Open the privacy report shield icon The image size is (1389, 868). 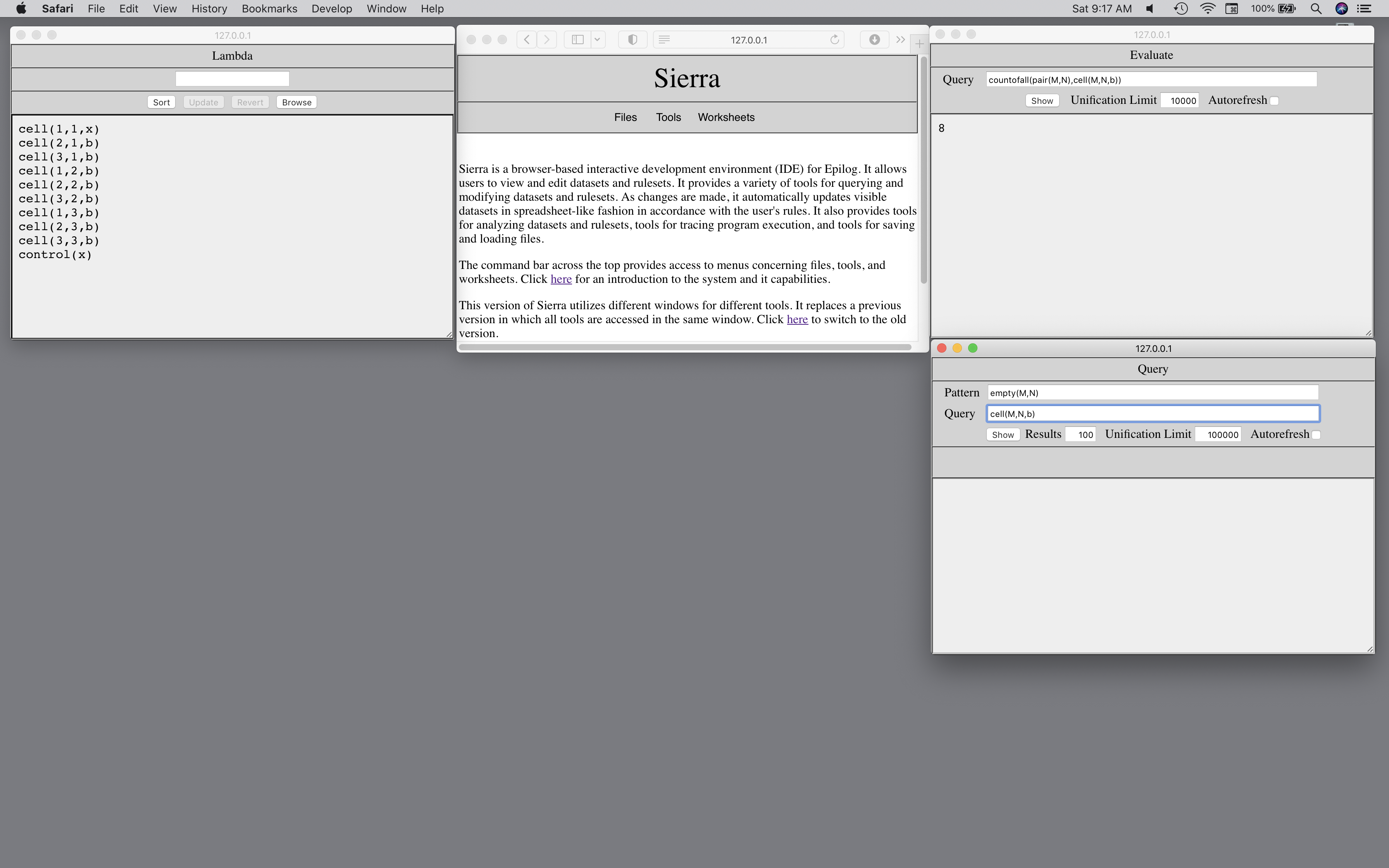[632, 40]
